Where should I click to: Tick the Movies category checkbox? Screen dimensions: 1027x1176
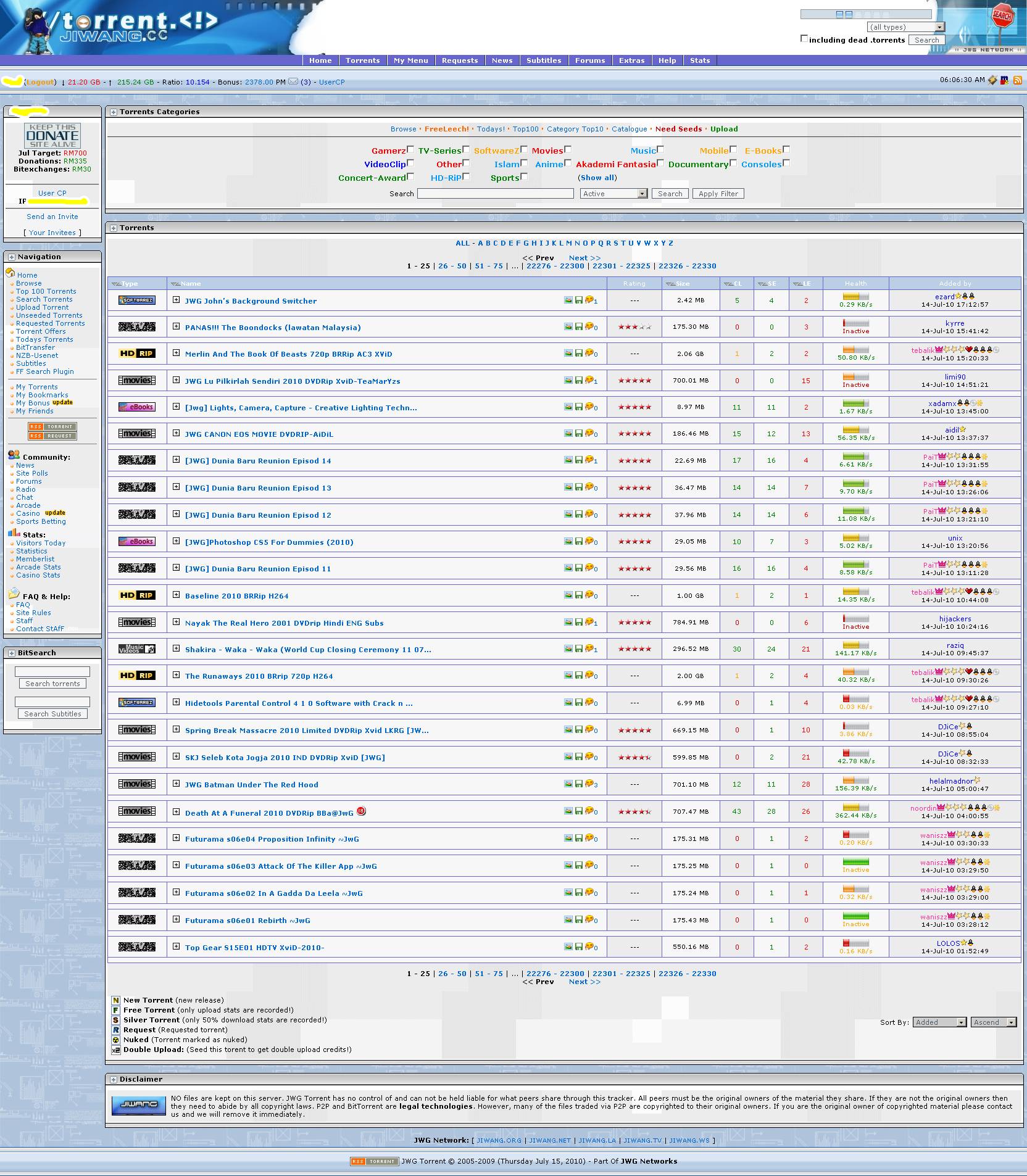(x=568, y=149)
